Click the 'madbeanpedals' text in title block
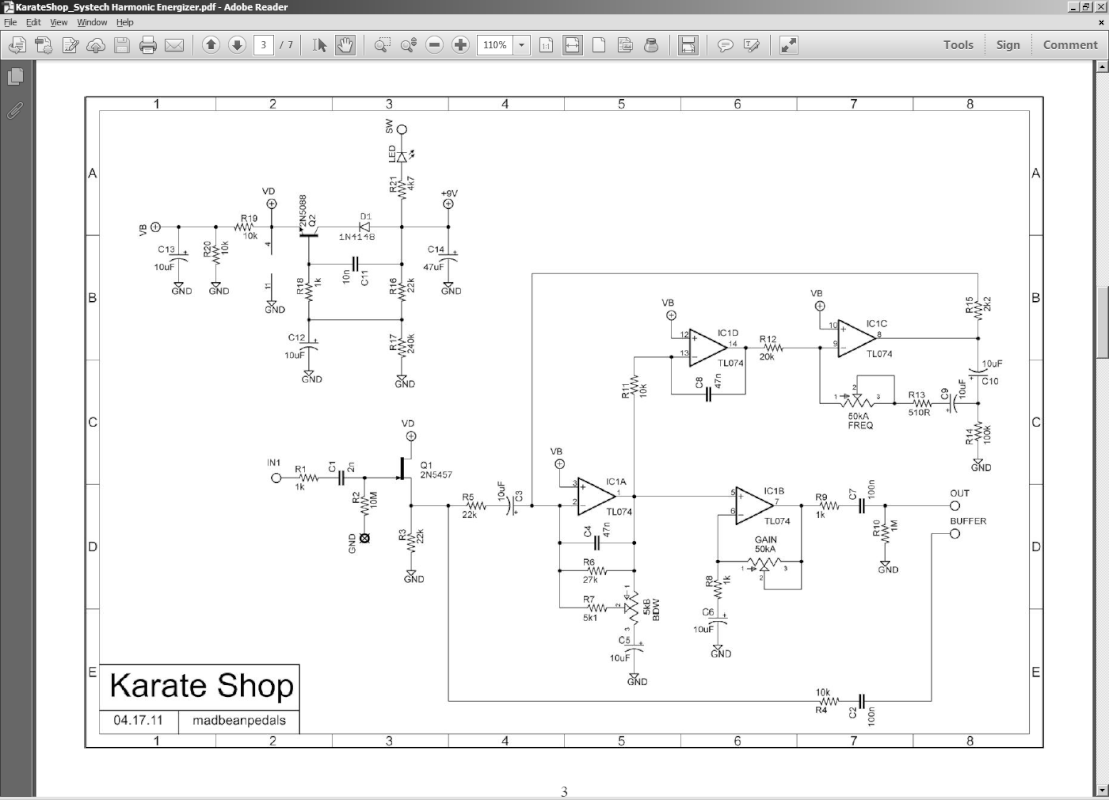Viewport: 1109px width, 800px height. tap(239, 721)
